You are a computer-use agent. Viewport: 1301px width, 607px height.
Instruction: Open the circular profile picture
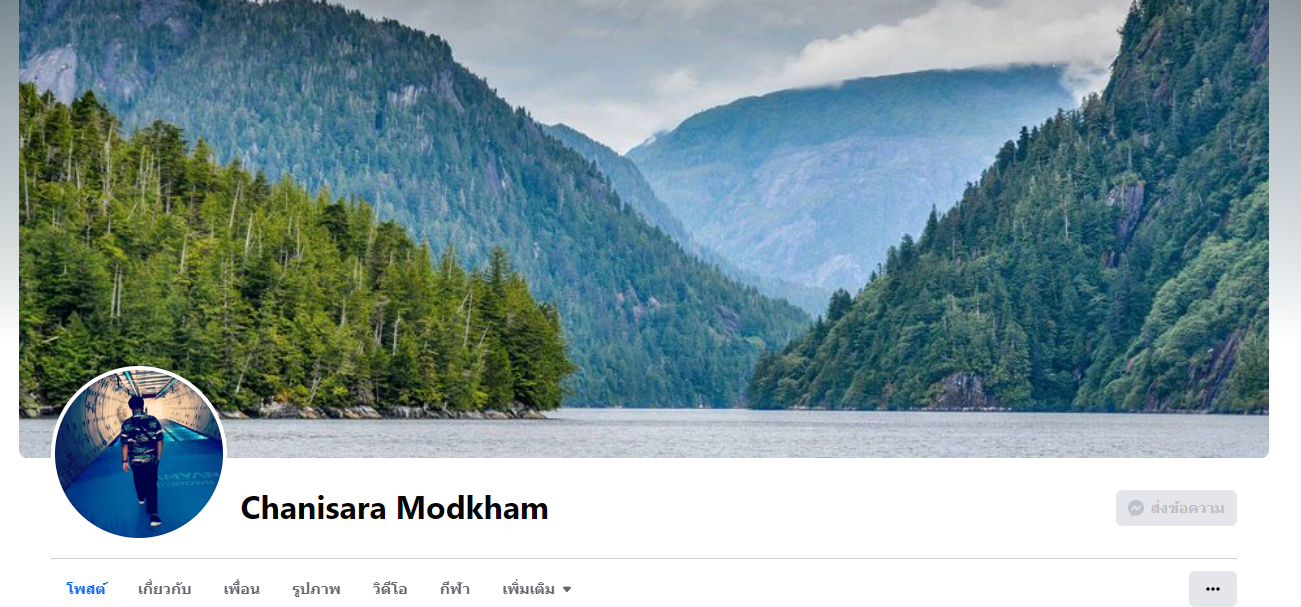pos(139,453)
